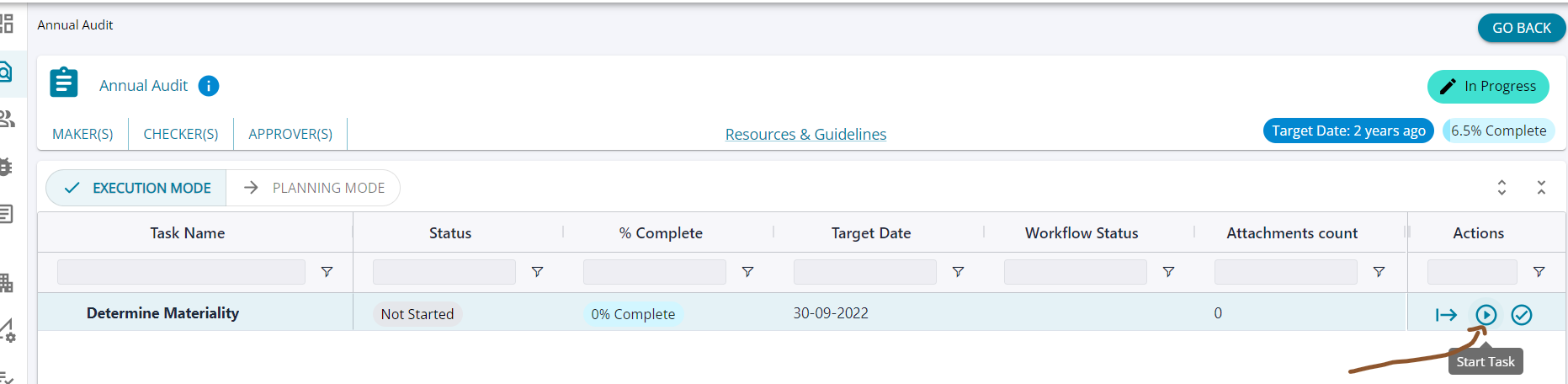Image resolution: width=1568 pixels, height=384 pixels.
Task: Open Task Name column filter icon
Action: [327, 272]
